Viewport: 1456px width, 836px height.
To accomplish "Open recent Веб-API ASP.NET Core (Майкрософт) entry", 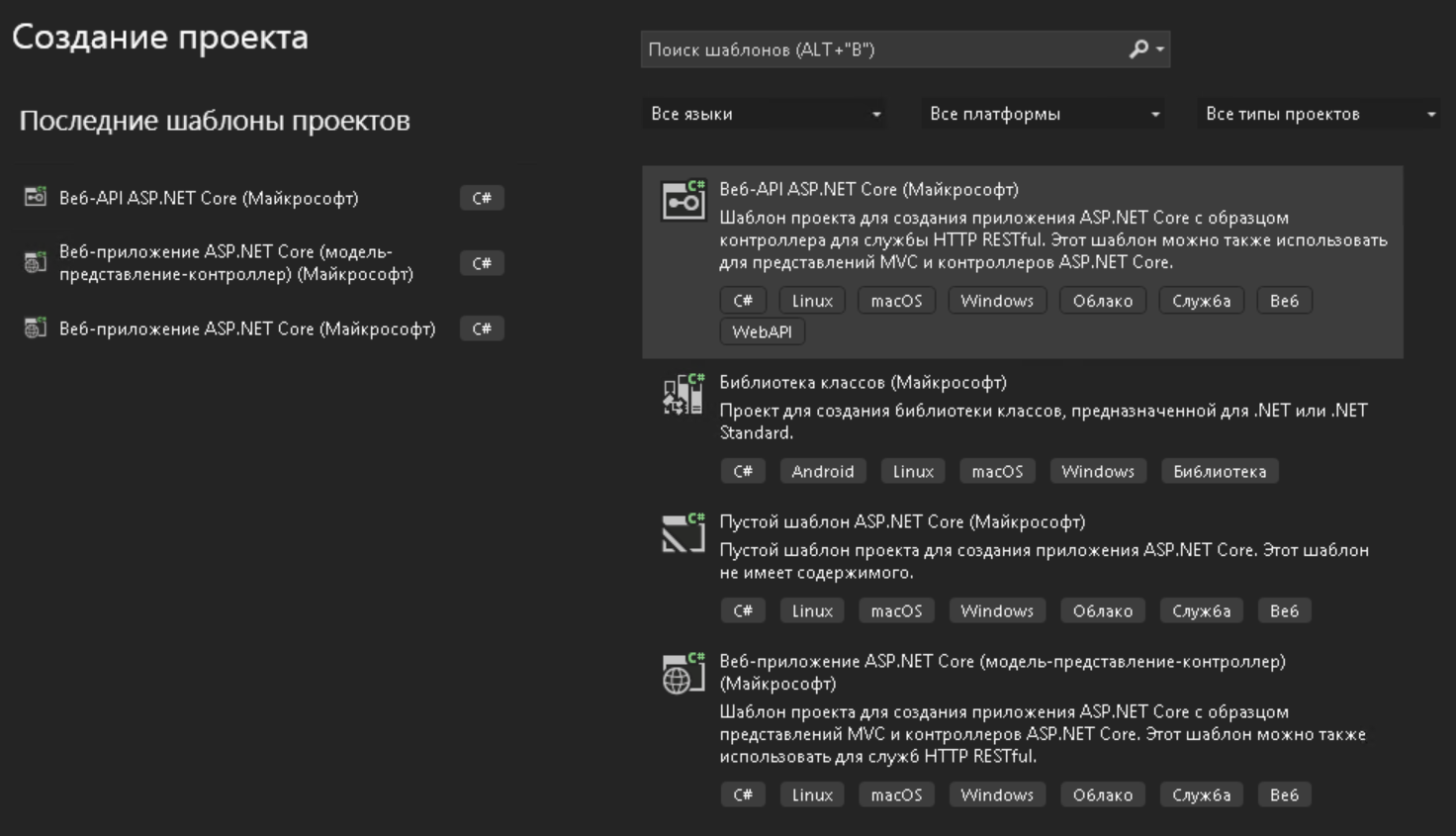I will (x=209, y=198).
